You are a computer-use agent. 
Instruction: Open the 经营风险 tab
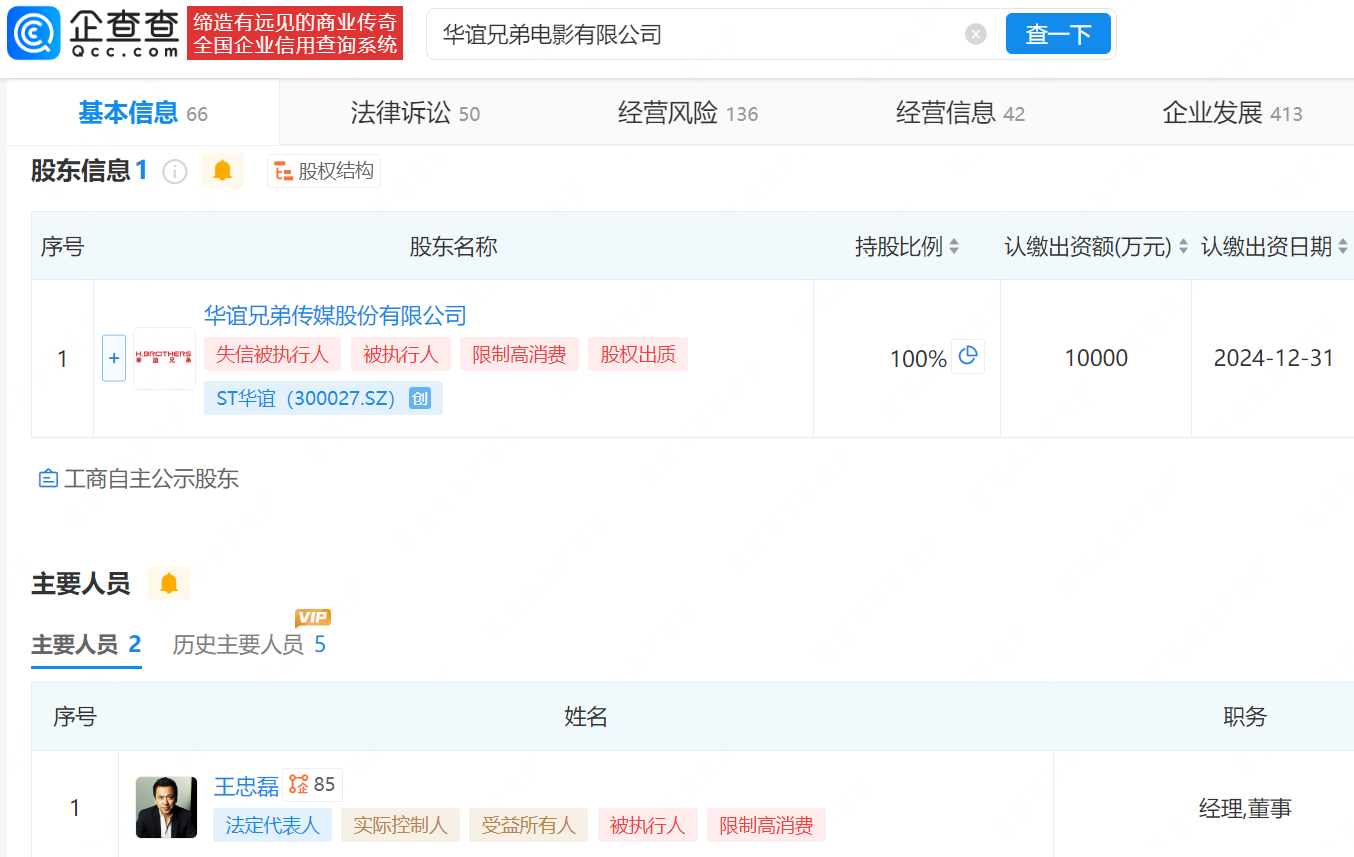688,113
